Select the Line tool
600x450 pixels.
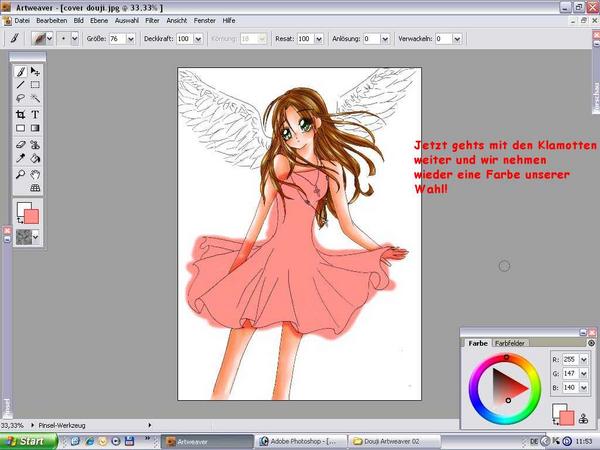[21, 85]
